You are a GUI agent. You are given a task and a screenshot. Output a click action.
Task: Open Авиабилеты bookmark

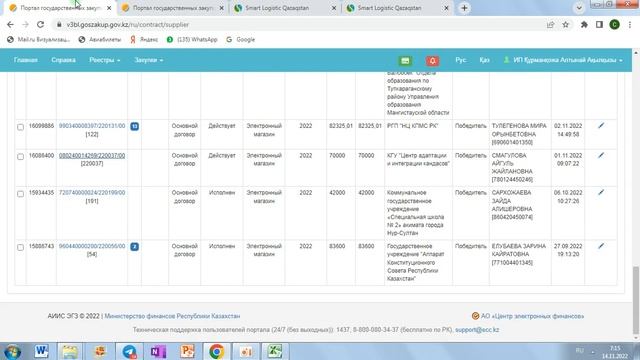click(x=100, y=40)
